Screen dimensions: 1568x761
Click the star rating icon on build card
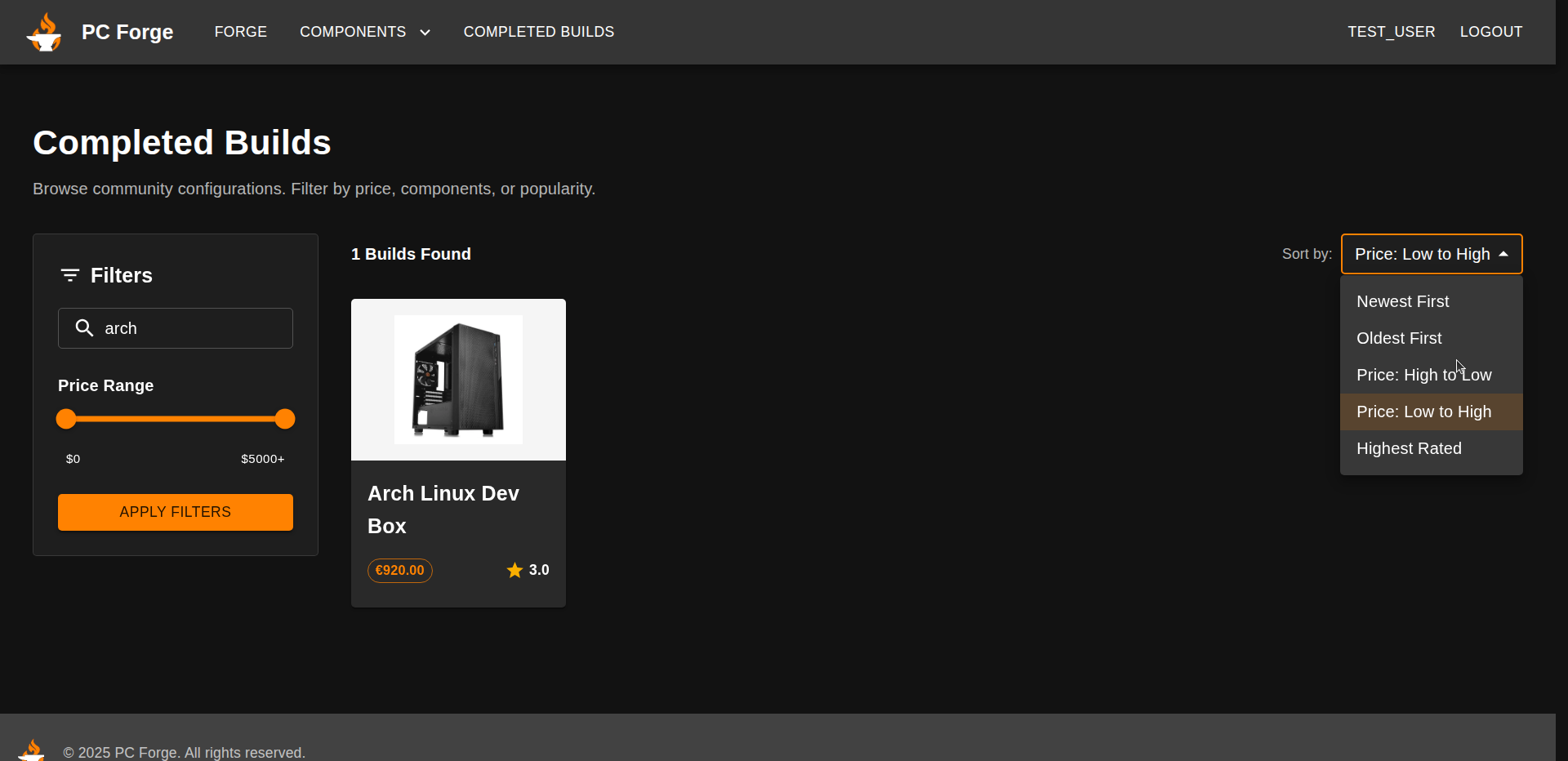tap(514, 571)
